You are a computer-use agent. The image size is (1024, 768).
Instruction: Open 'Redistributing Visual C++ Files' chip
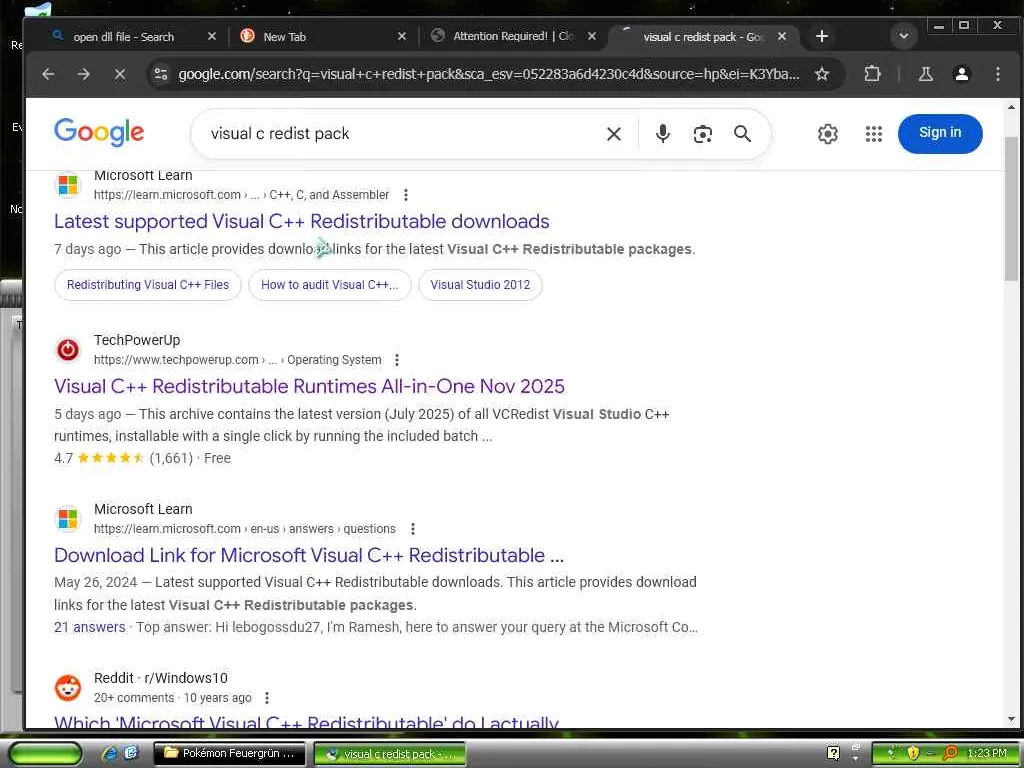(148, 285)
